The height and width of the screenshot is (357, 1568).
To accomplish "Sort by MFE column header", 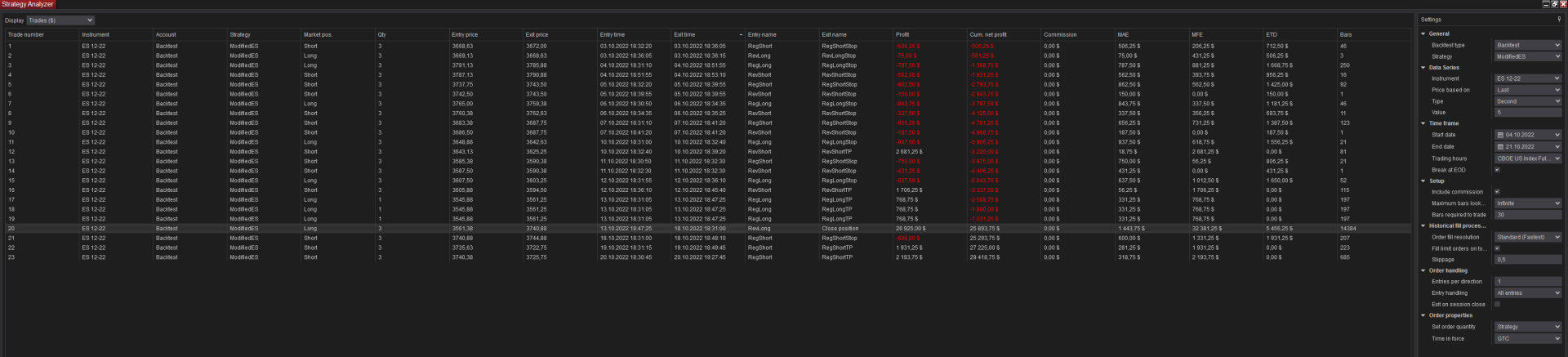I will [x=1226, y=35].
